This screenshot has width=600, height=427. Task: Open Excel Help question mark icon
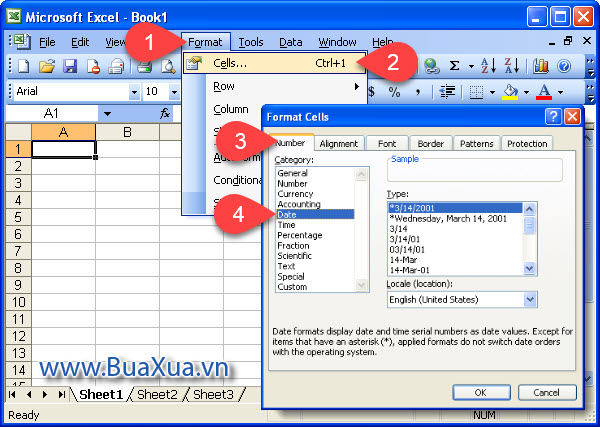[564, 66]
